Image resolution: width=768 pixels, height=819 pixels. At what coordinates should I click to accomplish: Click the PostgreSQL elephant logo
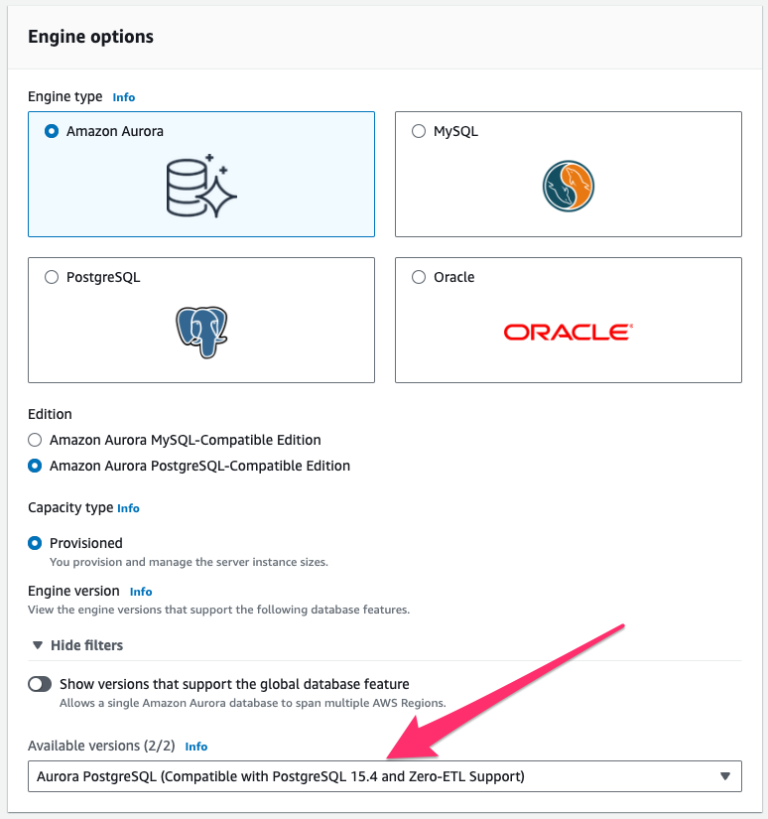(200, 326)
